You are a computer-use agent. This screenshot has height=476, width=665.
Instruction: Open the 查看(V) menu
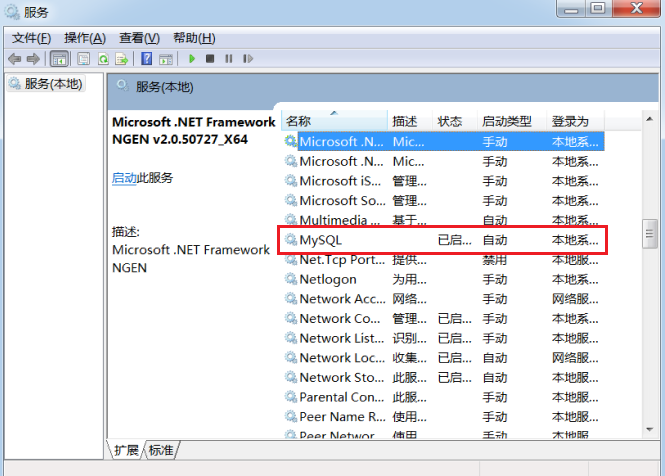[138, 38]
